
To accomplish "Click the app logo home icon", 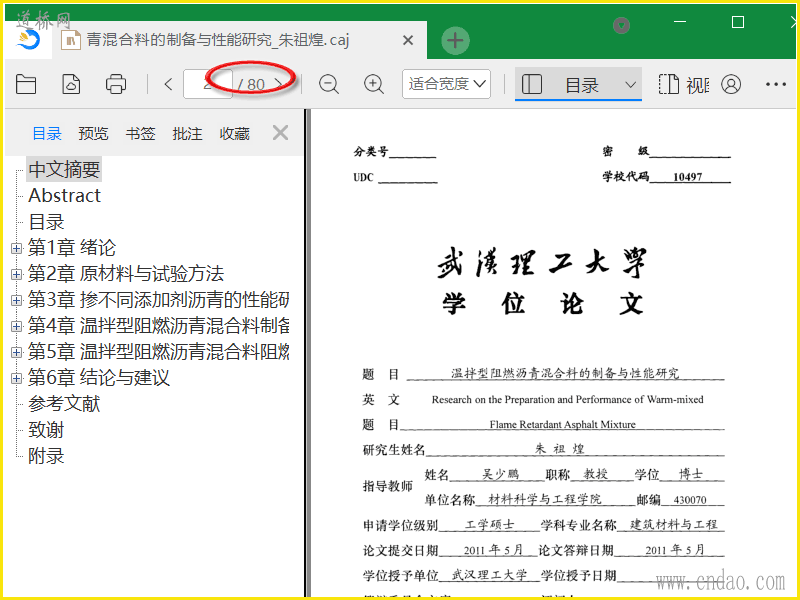I will click(29, 40).
